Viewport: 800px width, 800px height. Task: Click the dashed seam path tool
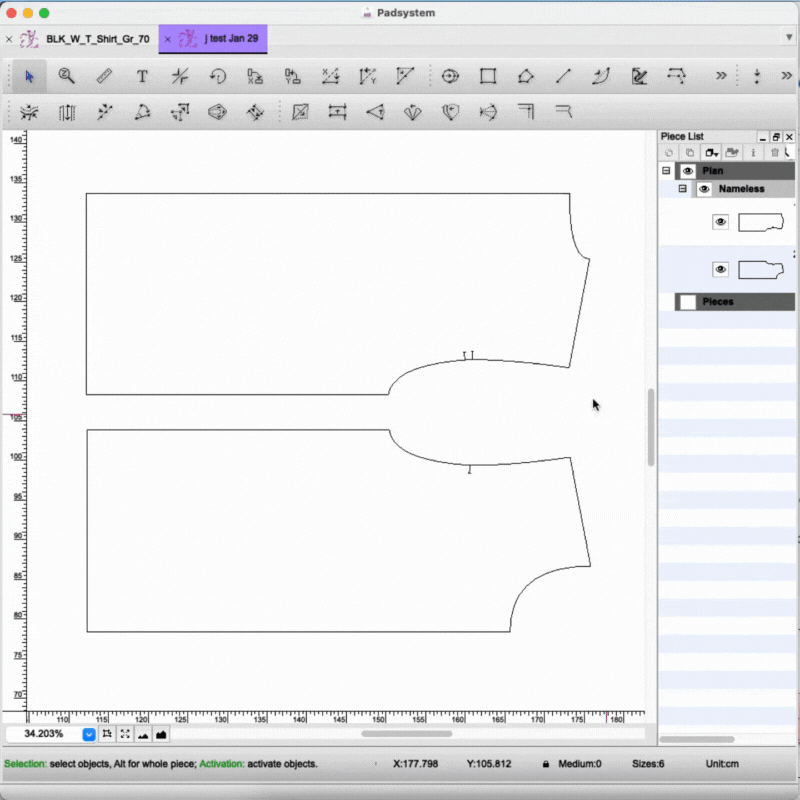tap(677, 77)
